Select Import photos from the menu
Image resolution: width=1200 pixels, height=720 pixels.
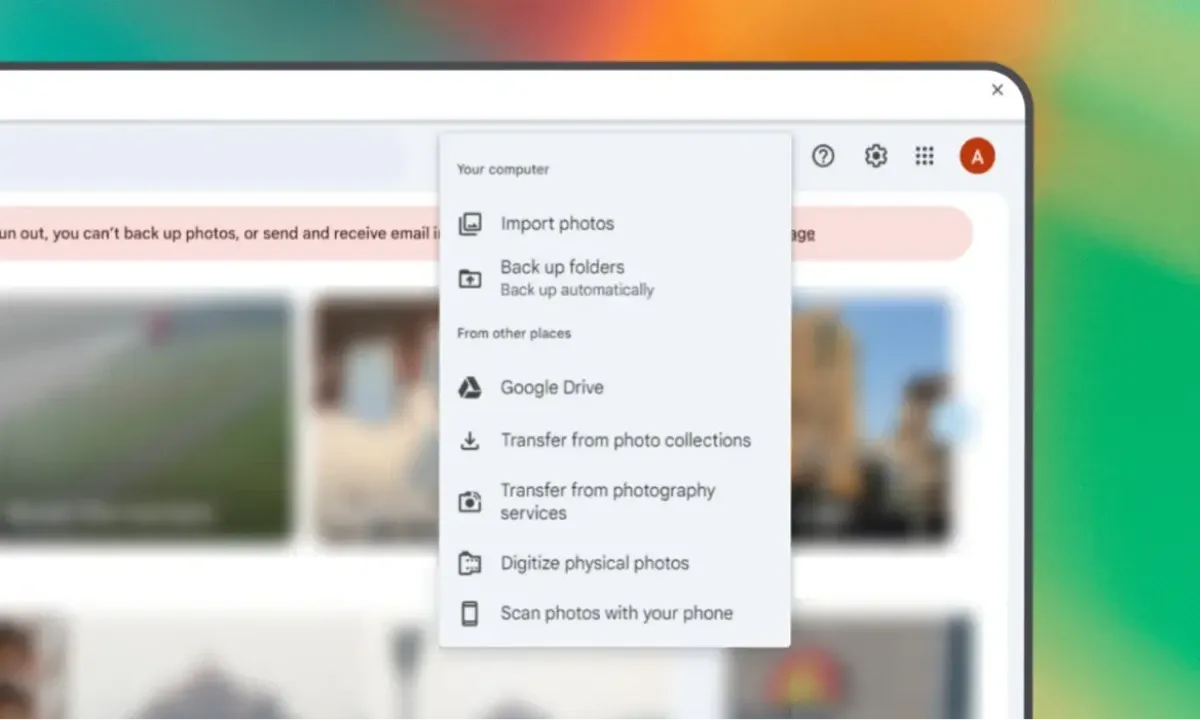(x=557, y=224)
